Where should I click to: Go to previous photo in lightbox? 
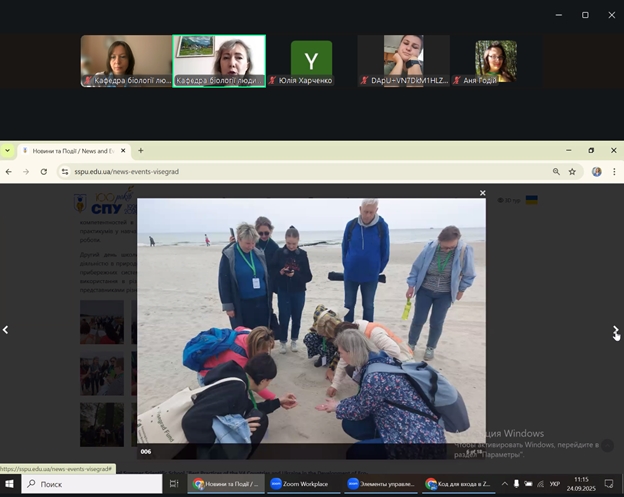pyautogui.click(x=6, y=330)
